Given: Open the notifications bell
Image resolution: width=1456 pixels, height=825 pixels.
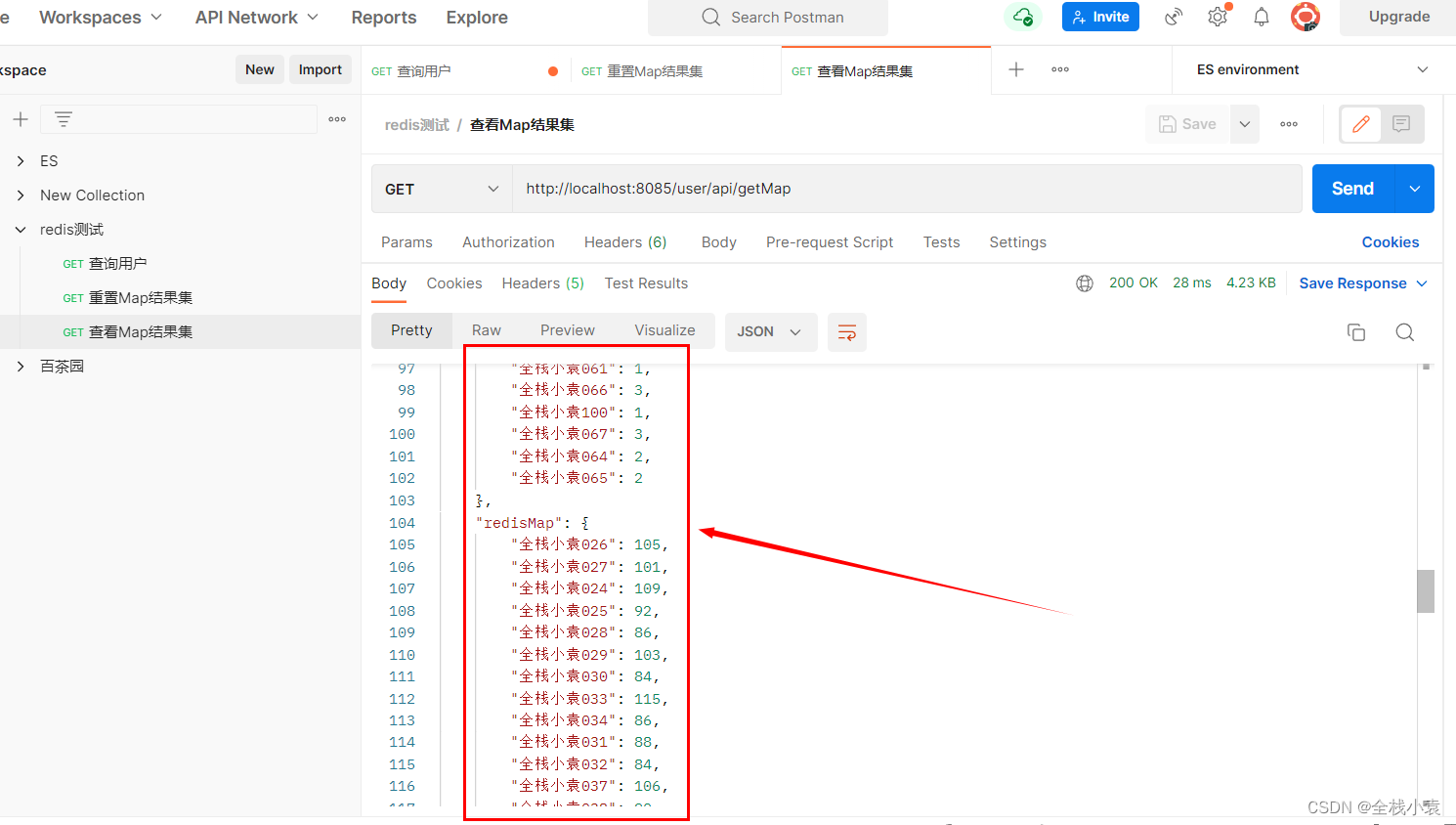Looking at the screenshot, I should [x=1262, y=17].
